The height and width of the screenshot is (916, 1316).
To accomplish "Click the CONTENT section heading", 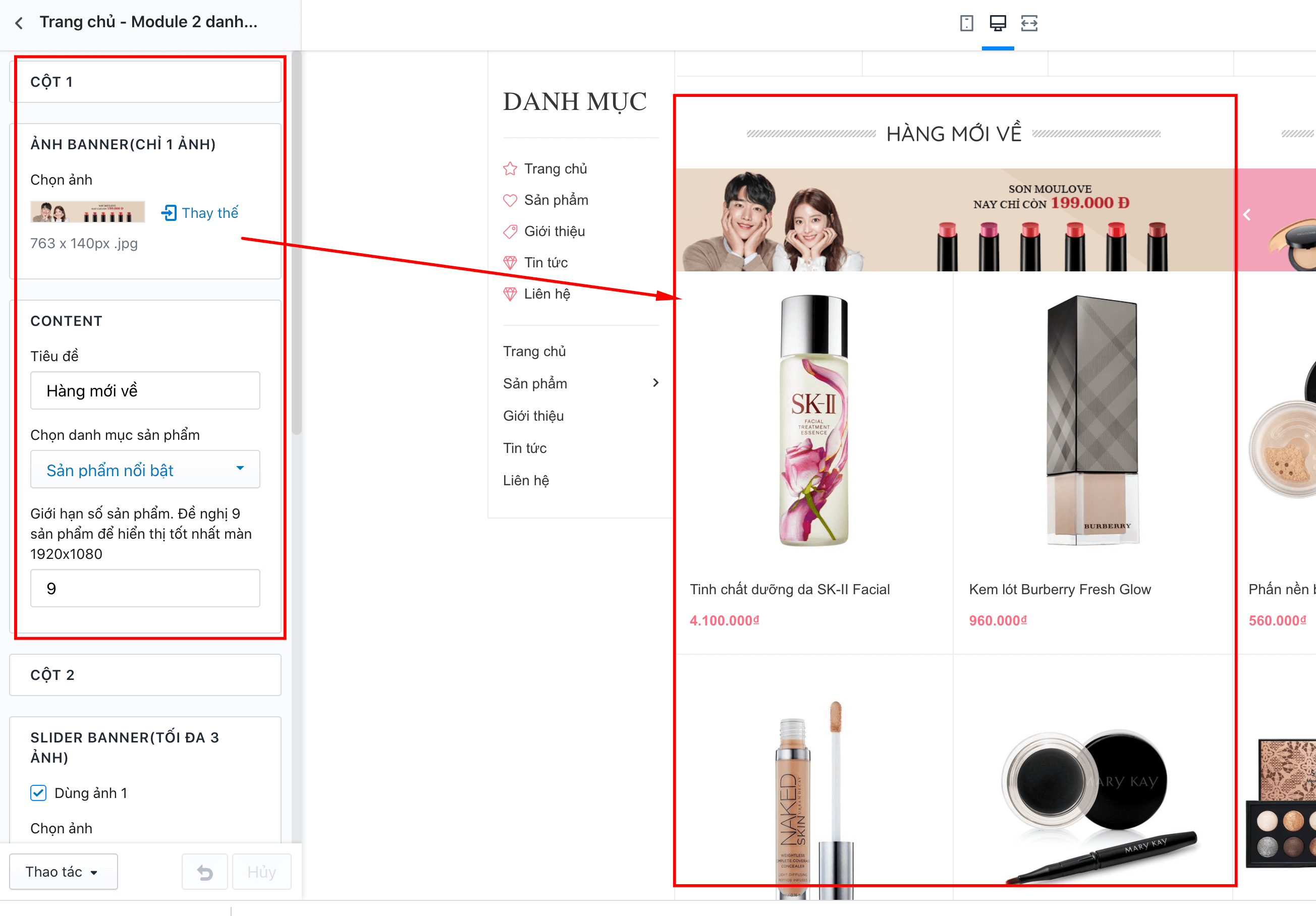I will coord(67,321).
